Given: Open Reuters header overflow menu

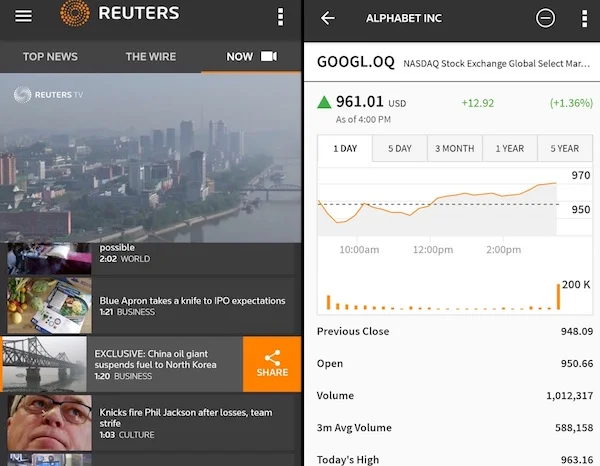Looking at the screenshot, I should (280, 17).
